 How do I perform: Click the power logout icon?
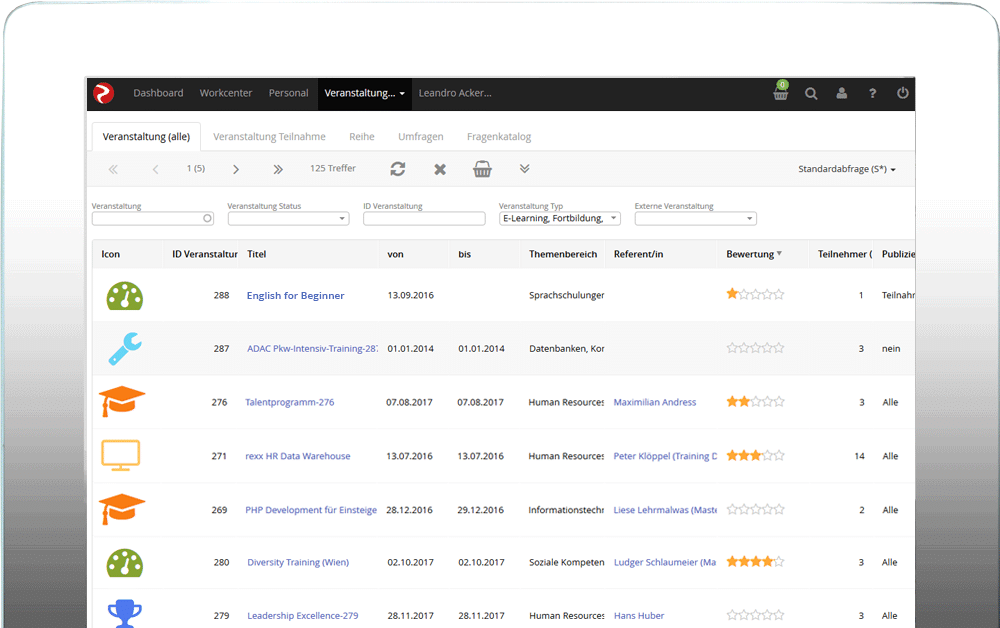pos(902,93)
